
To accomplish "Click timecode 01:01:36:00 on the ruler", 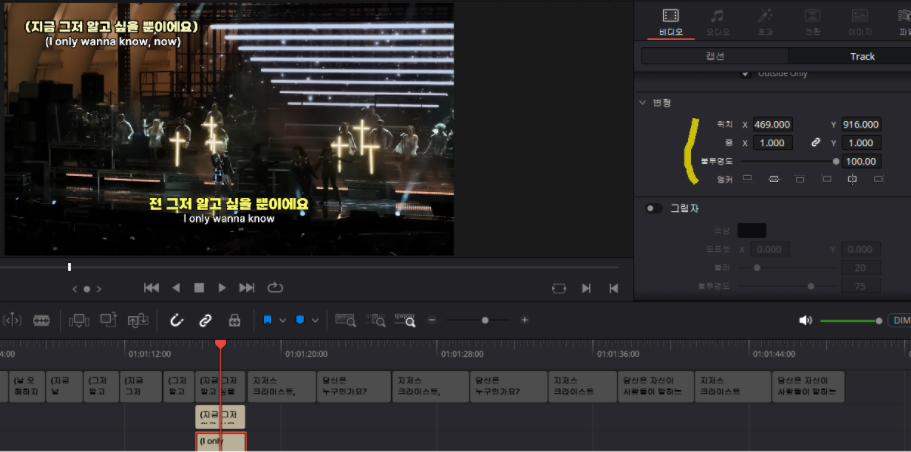I will (618, 354).
